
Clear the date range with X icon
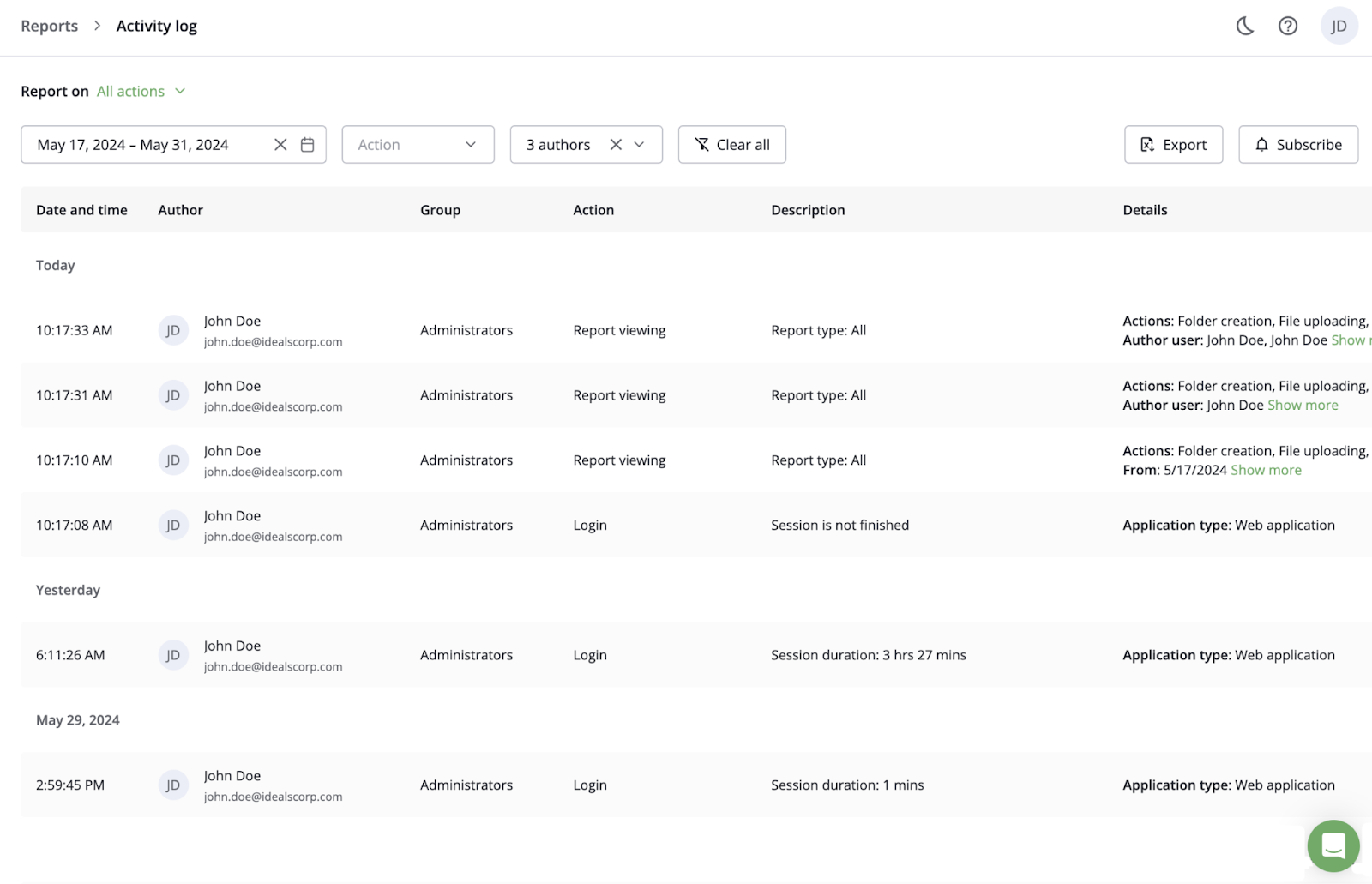click(x=280, y=145)
